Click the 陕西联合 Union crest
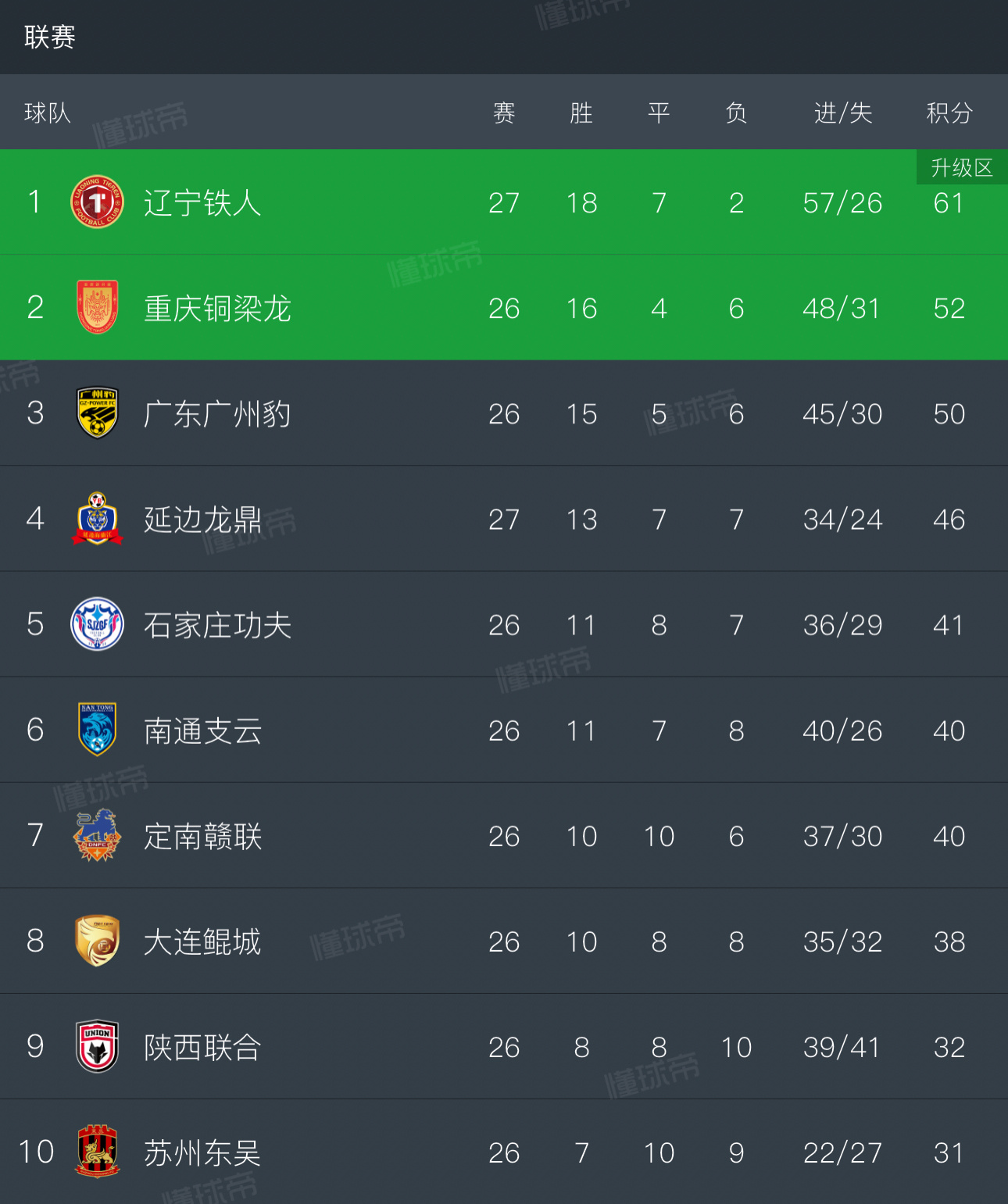This screenshot has height=1204, width=1008. [x=97, y=1046]
